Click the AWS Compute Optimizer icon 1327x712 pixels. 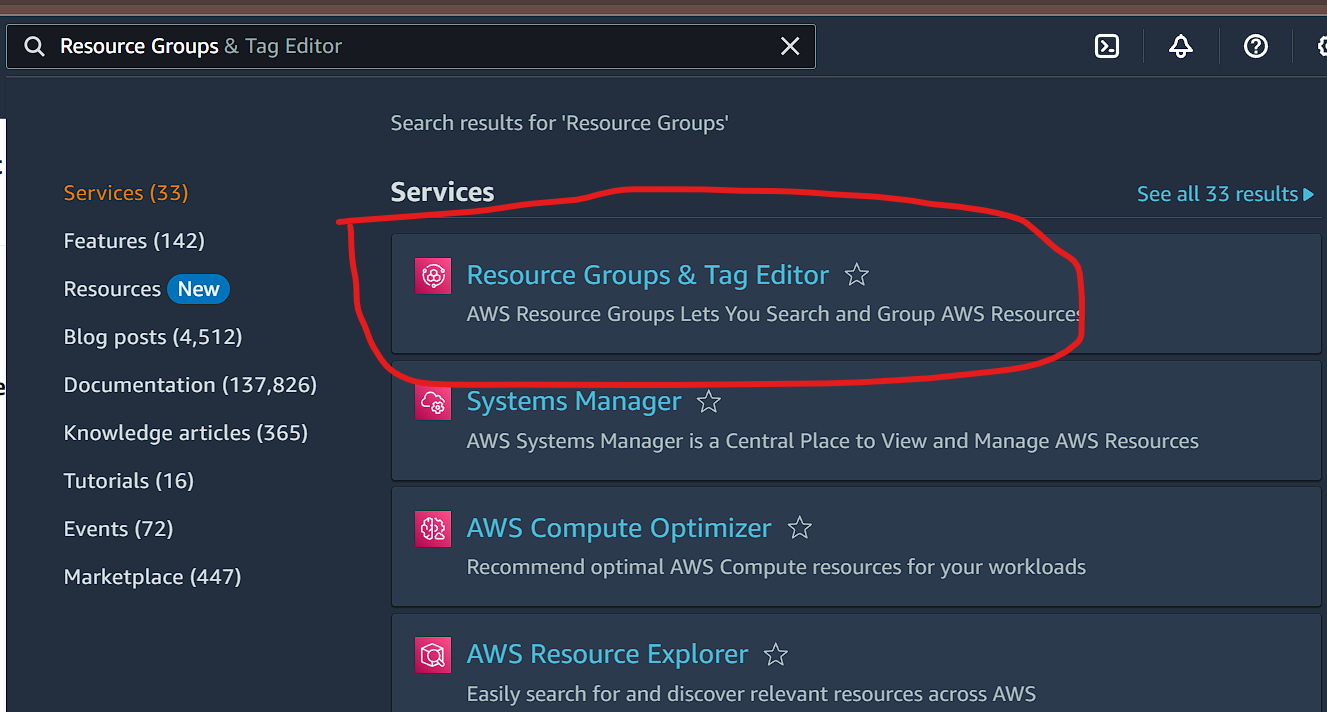point(433,528)
